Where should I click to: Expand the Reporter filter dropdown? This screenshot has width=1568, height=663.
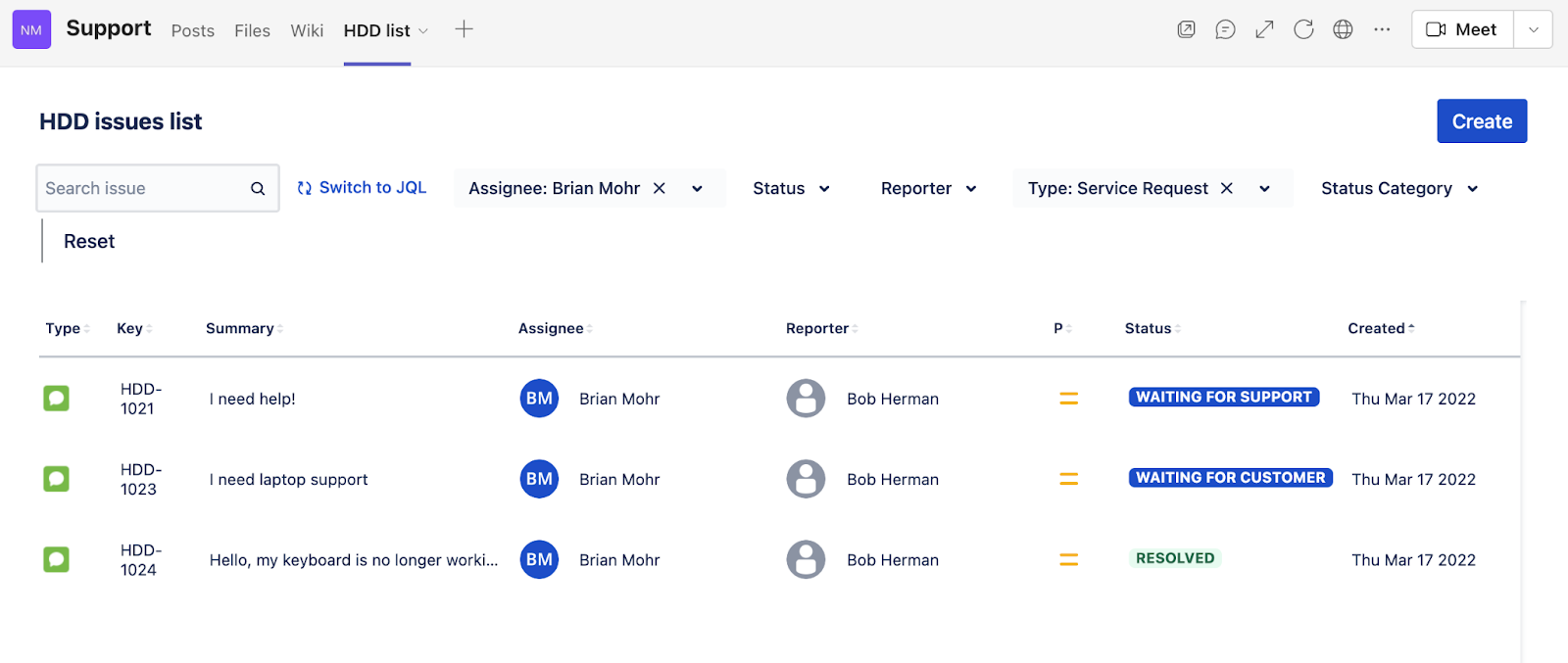point(928,188)
